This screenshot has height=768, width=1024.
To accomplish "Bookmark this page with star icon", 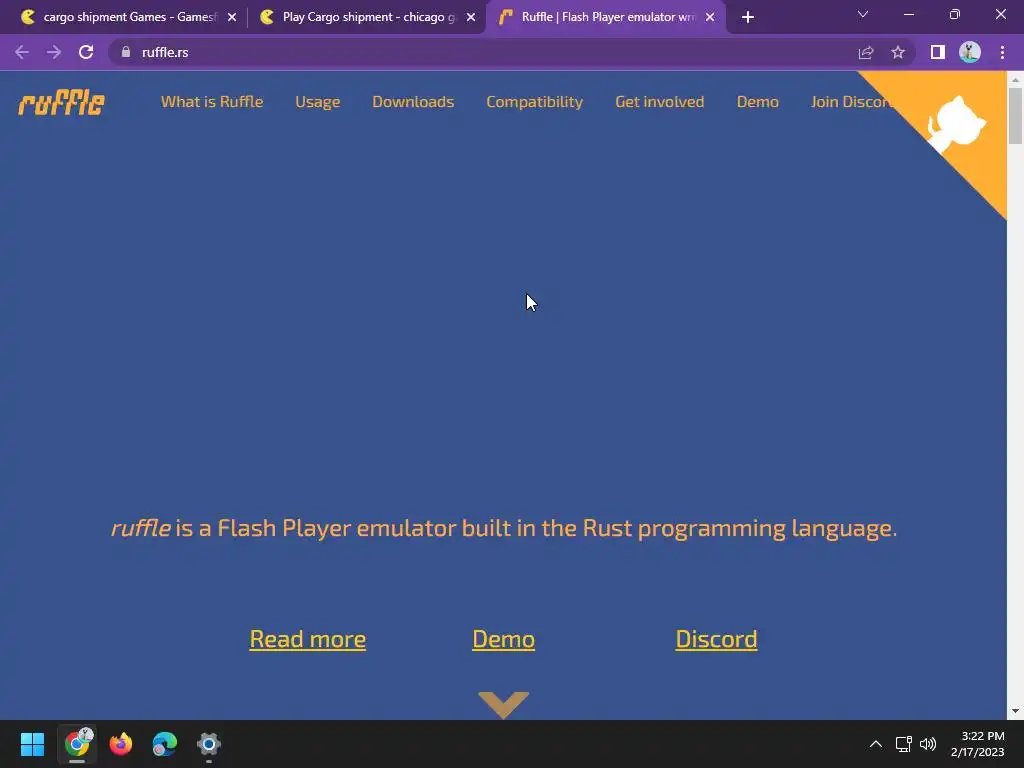I will click(898, 52).
